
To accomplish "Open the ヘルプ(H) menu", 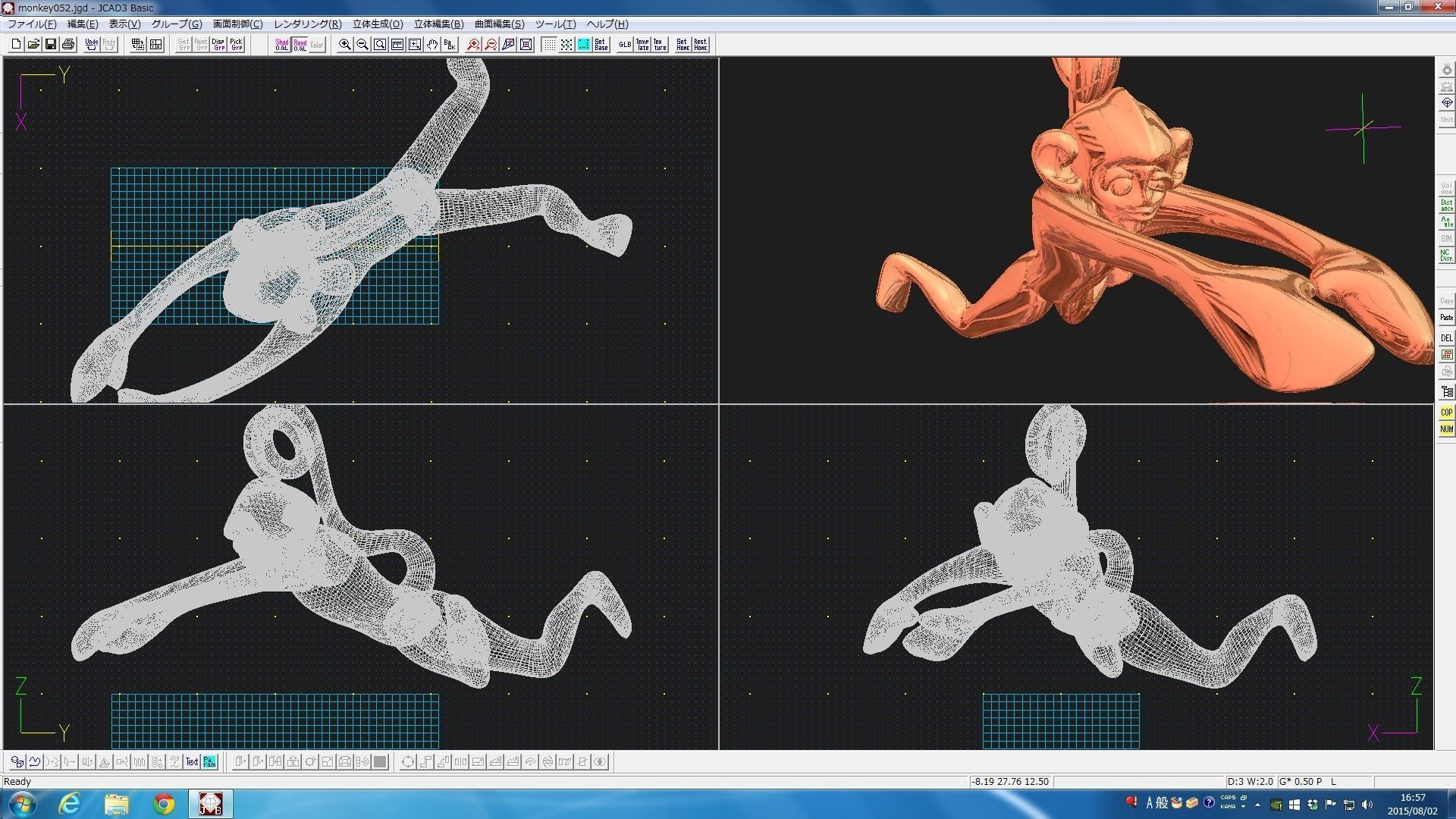I will [x=607, y=24].
